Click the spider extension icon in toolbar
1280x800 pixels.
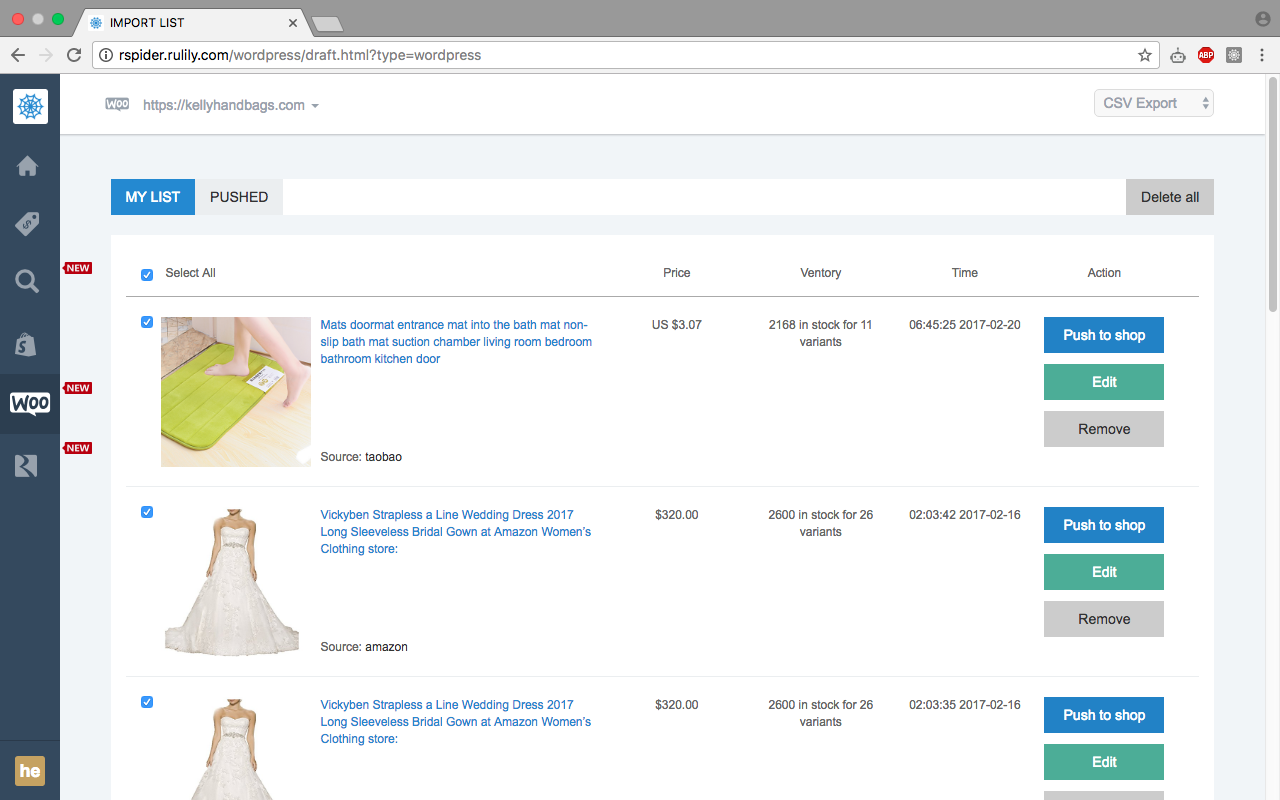point(1234,55)
